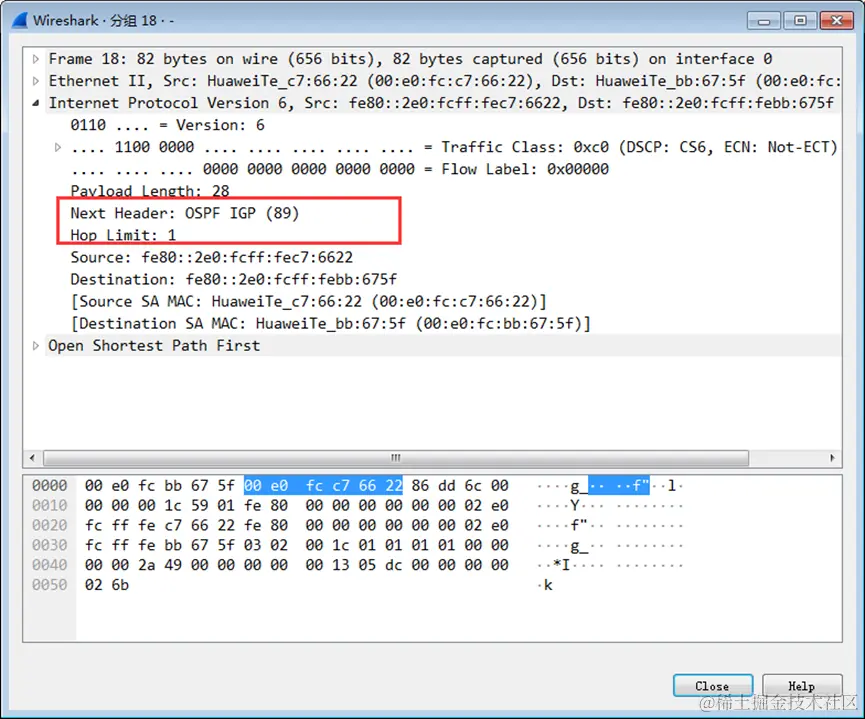Expand the Ethernet II row
The height and width of the screenshot is (719, 865).
click(x=36, y=81)
